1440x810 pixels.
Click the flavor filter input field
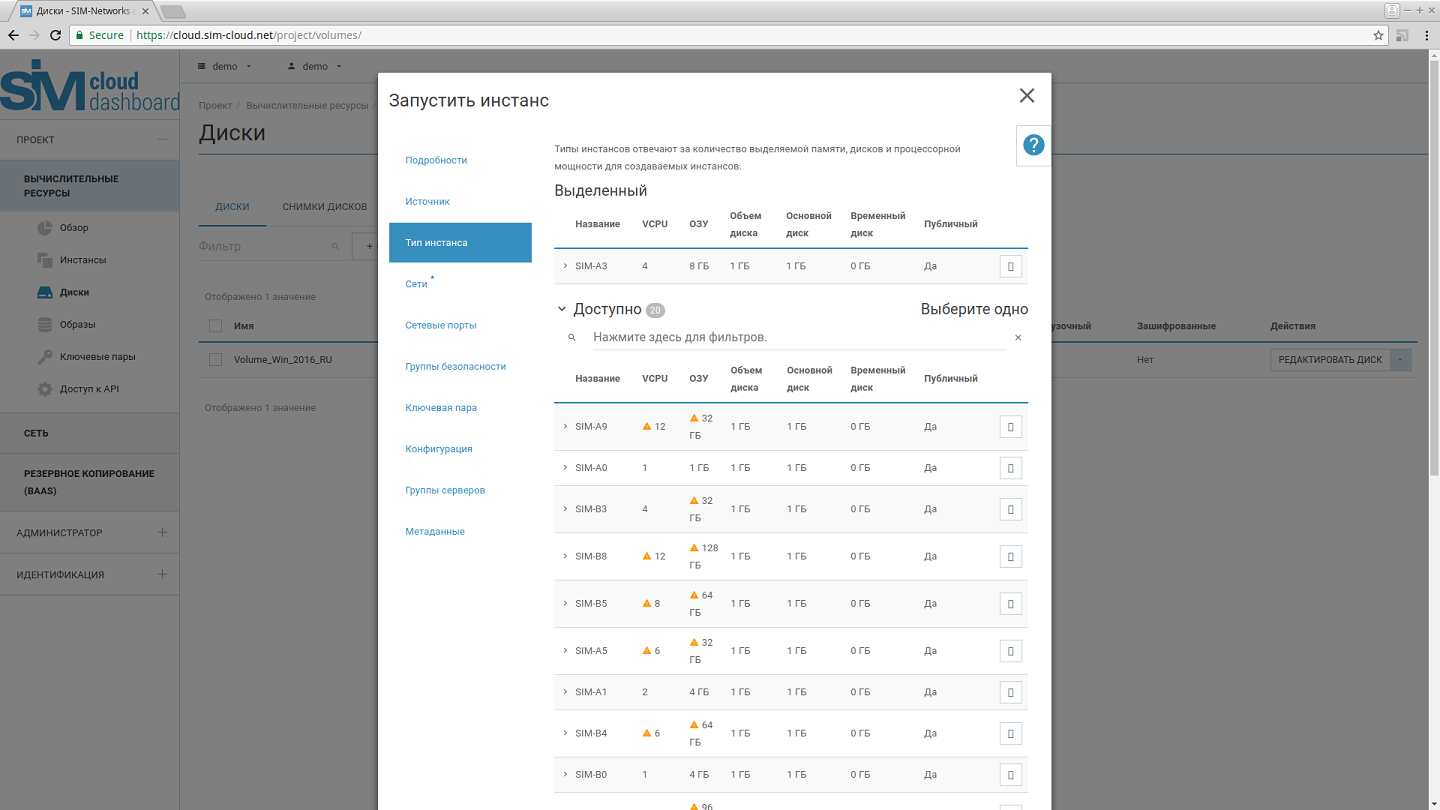point(795,338)
